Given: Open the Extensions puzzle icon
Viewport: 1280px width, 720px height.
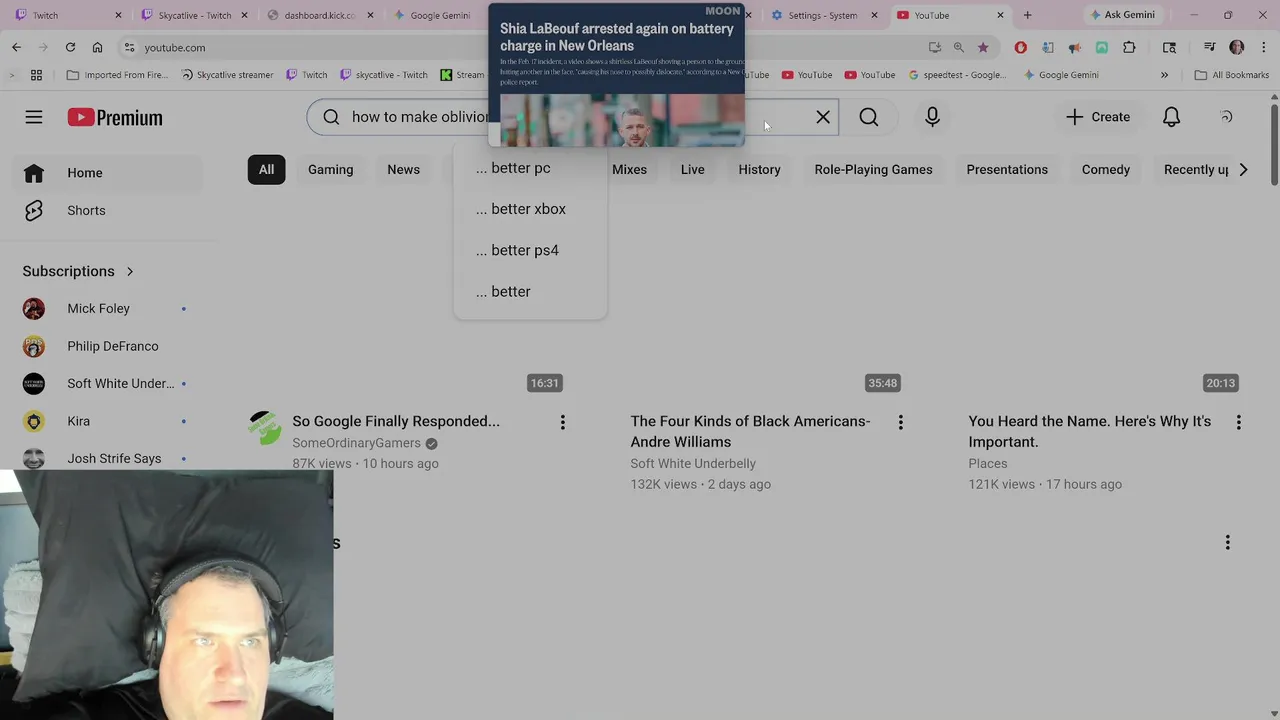Looking at the screenshot, I should pyautogui.click(x=1129, y=47).
